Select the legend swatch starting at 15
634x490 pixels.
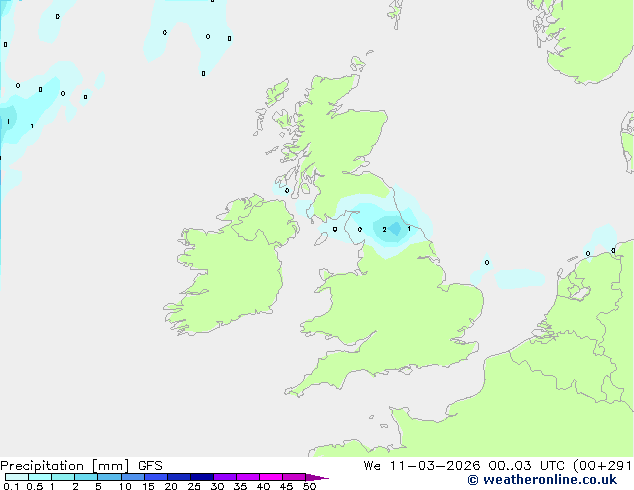click(156, 477)
